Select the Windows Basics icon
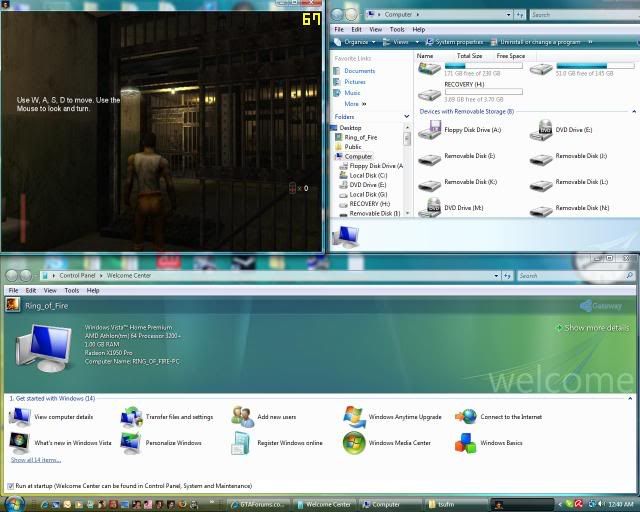The width and height of the screenshot is (640, 512). coord(466,442)
